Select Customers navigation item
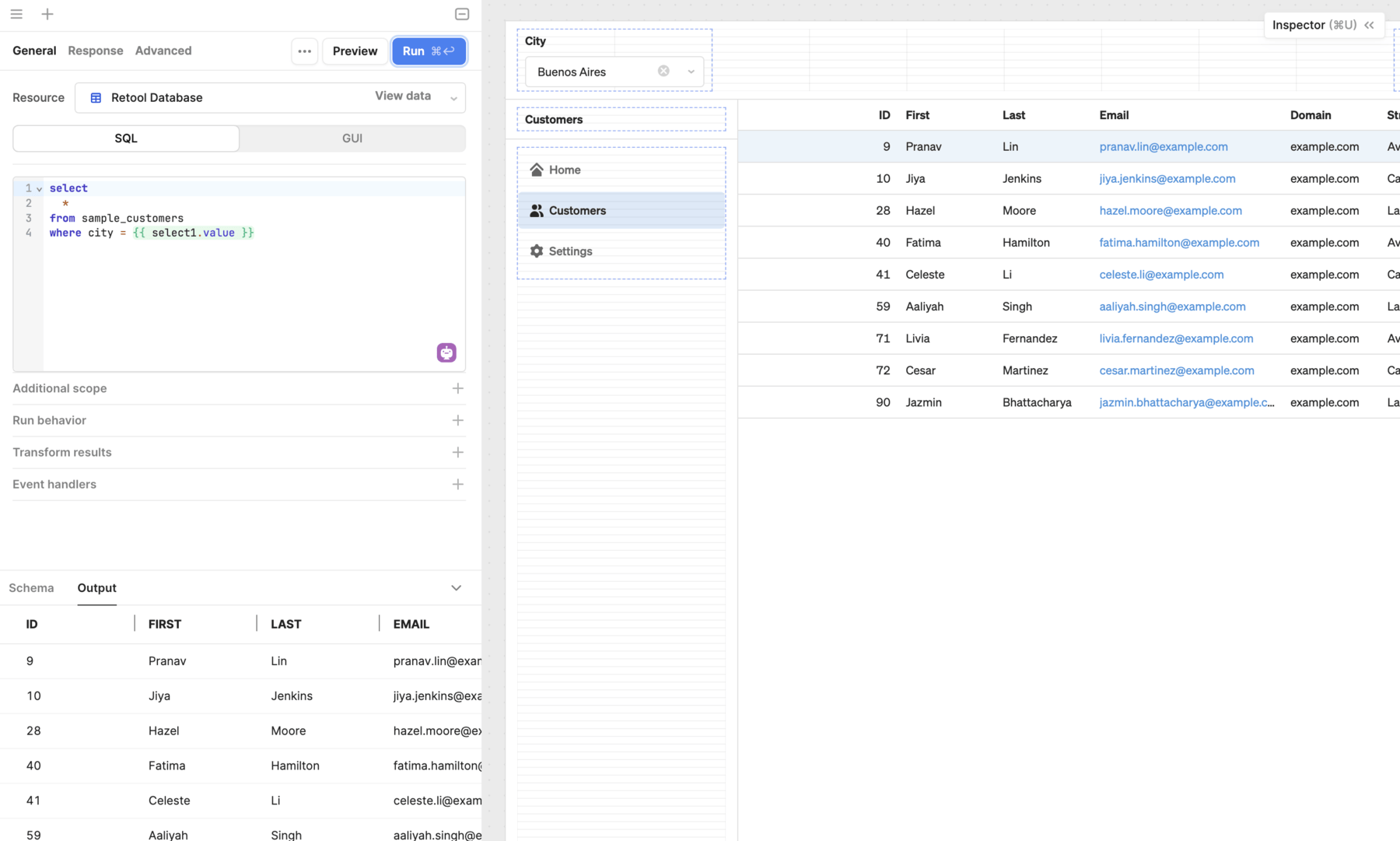Viewport: 1400px width, 841px height. coord(621,211)
